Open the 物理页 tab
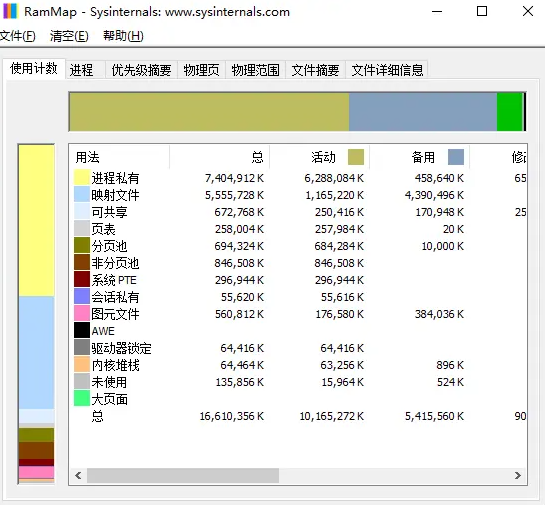This screenshot has width=545, height=505. point(201,70)
